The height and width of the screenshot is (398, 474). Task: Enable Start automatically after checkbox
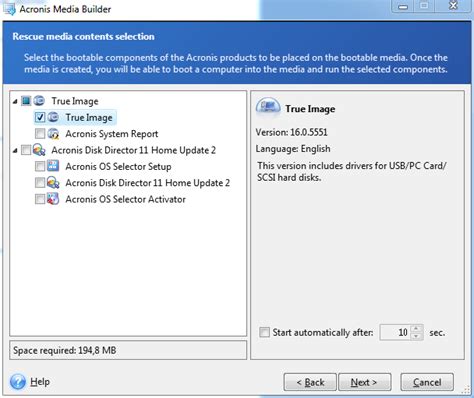tap(264, 332)
